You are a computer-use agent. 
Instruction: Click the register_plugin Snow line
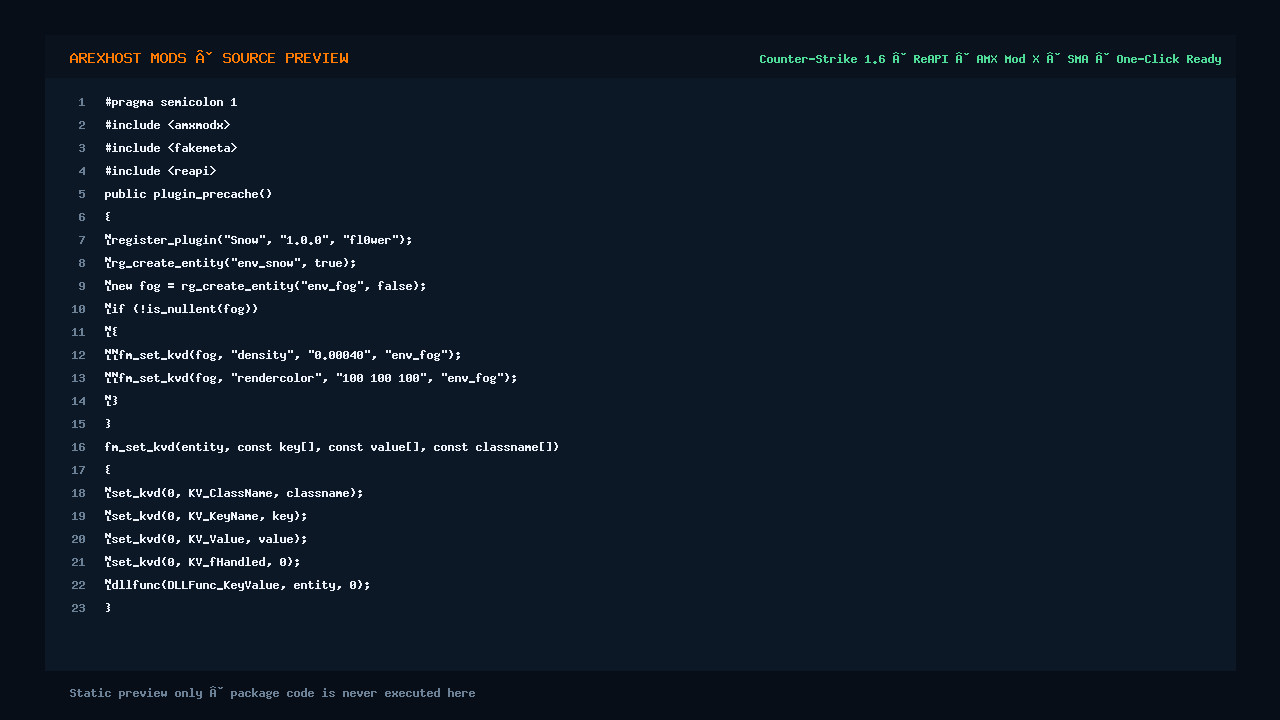259,240
